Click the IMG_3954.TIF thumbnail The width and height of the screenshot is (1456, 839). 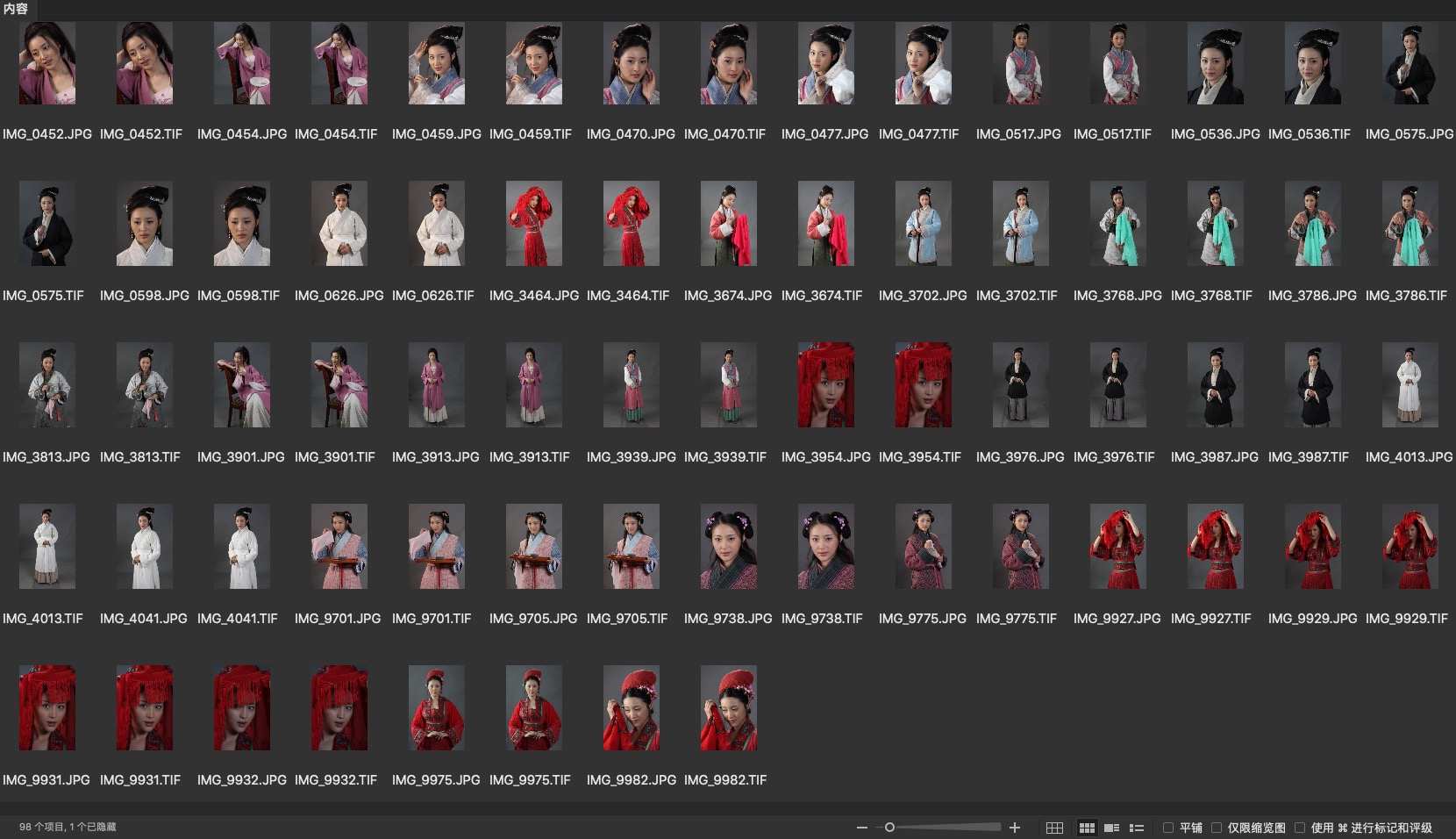(923, 385)
